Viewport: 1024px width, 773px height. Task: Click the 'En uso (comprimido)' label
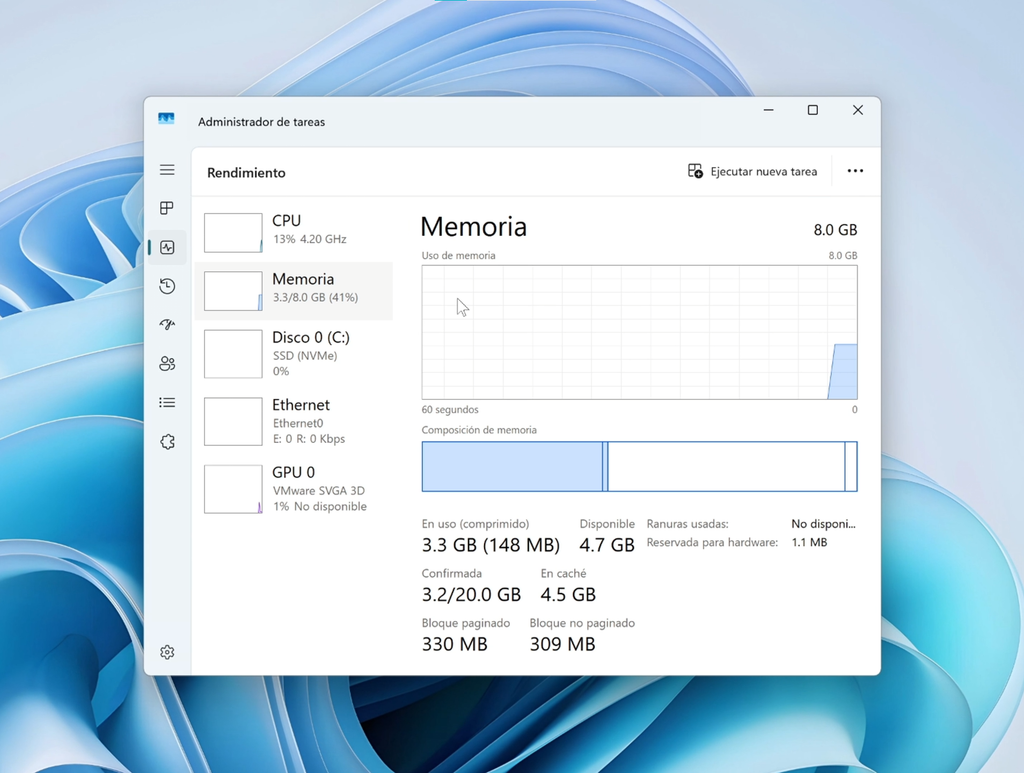pyautogui.click(x=475, y=524)
